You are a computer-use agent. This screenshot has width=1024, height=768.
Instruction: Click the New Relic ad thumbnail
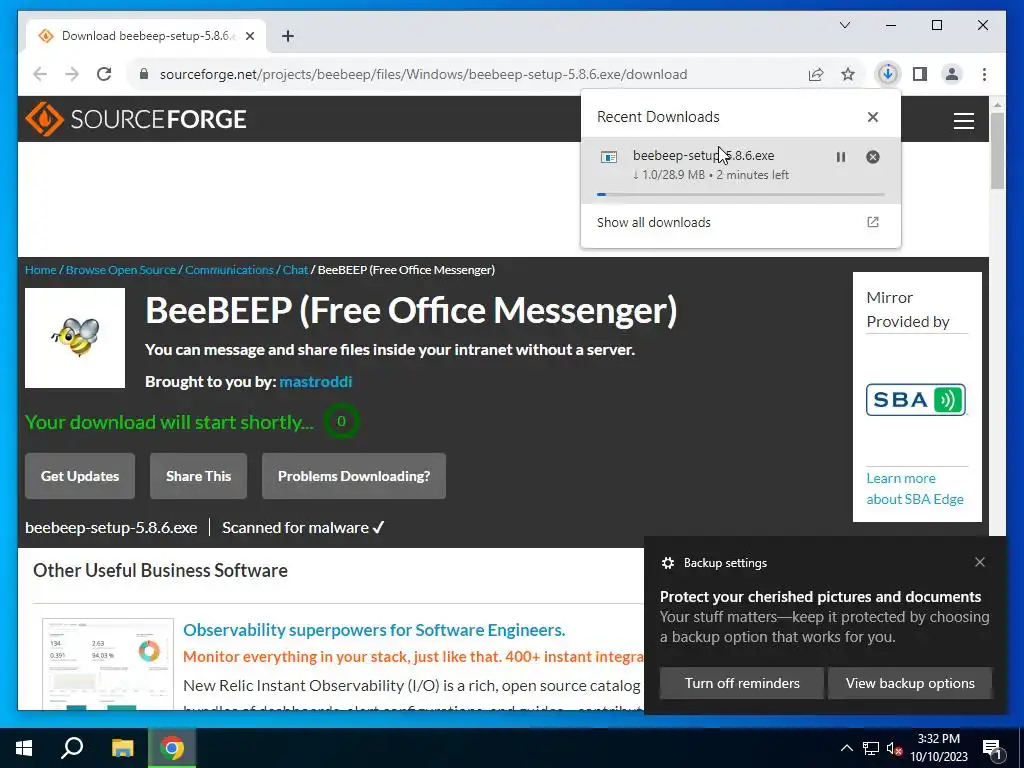108,664
